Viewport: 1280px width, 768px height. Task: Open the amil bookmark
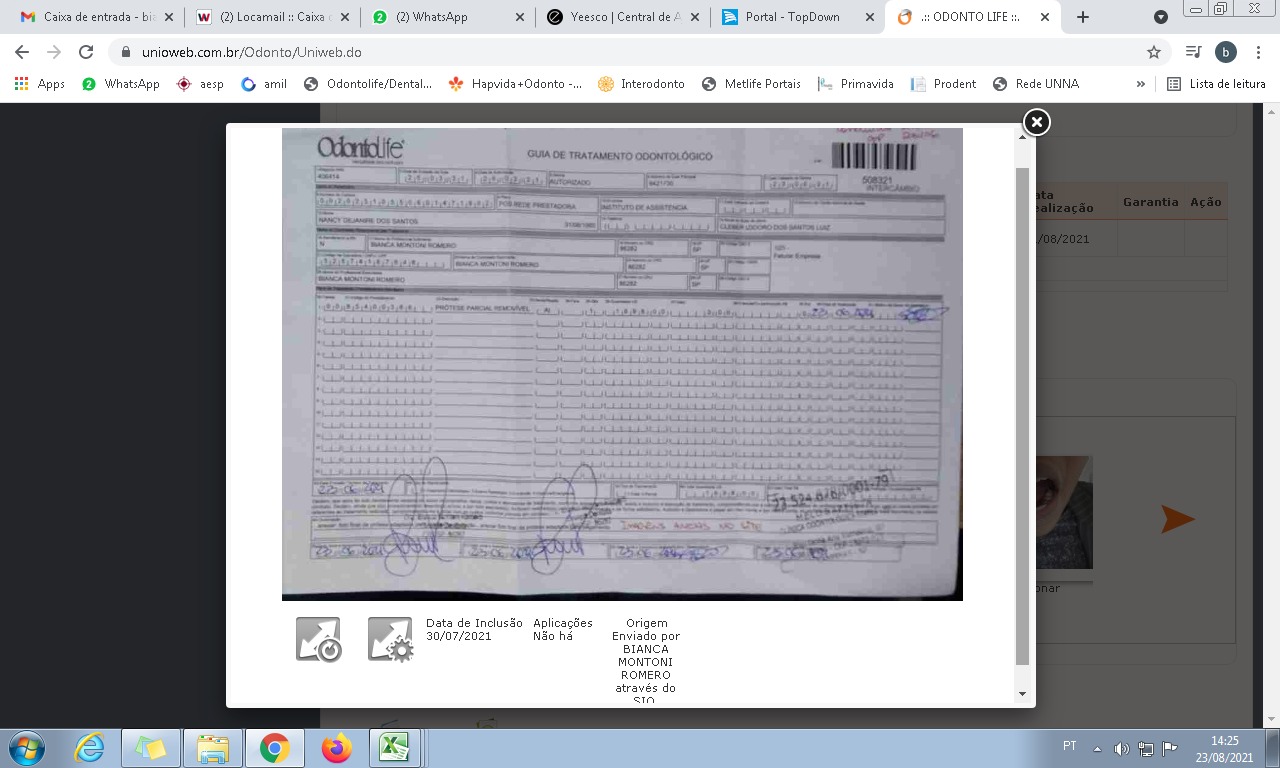pyautogui.click(x=264, y=84)
